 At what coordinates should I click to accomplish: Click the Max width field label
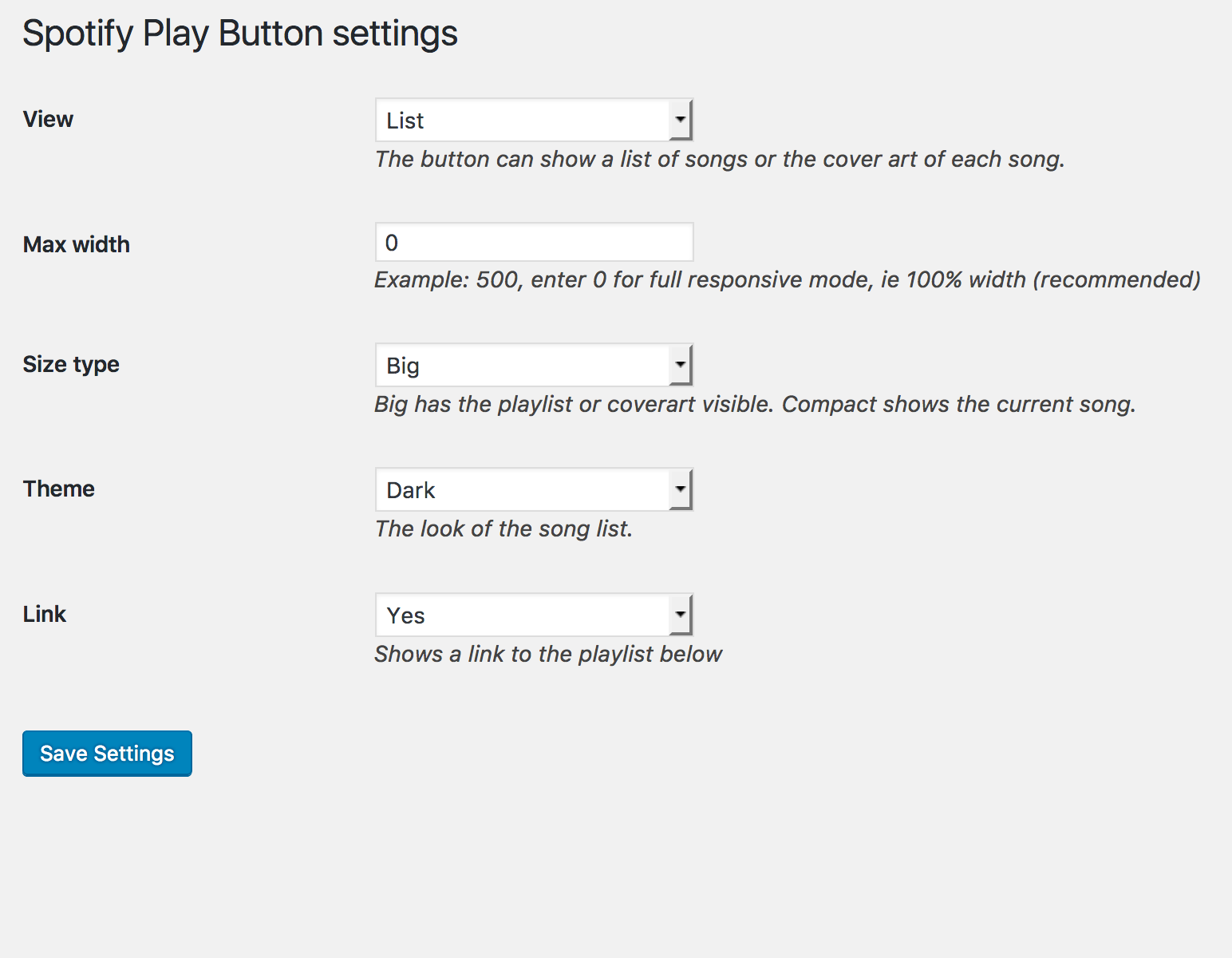77,244
